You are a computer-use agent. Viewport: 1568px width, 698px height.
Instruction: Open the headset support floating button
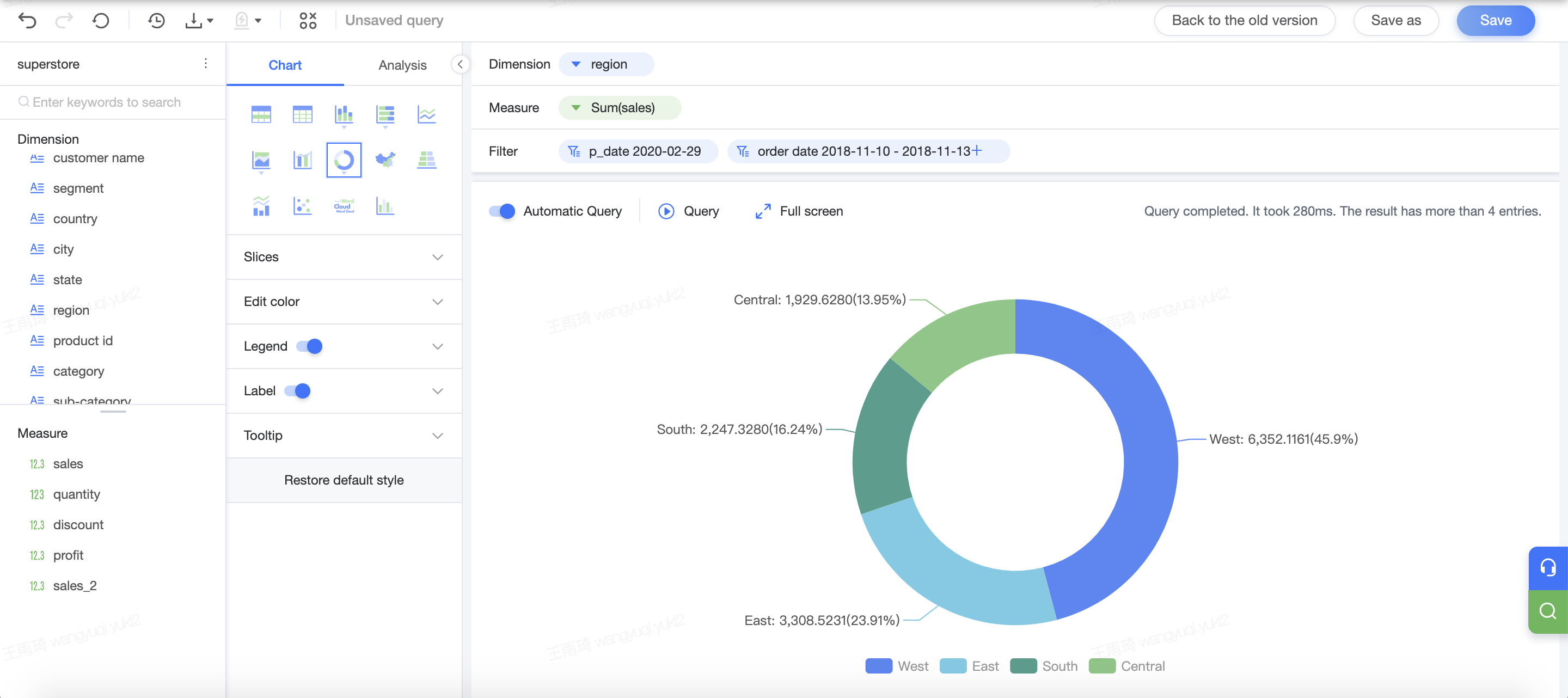(1547, 568)
